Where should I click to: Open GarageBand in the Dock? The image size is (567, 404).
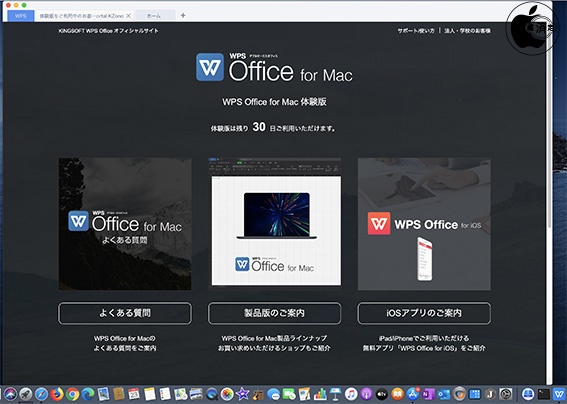click(x=258, y=394)
